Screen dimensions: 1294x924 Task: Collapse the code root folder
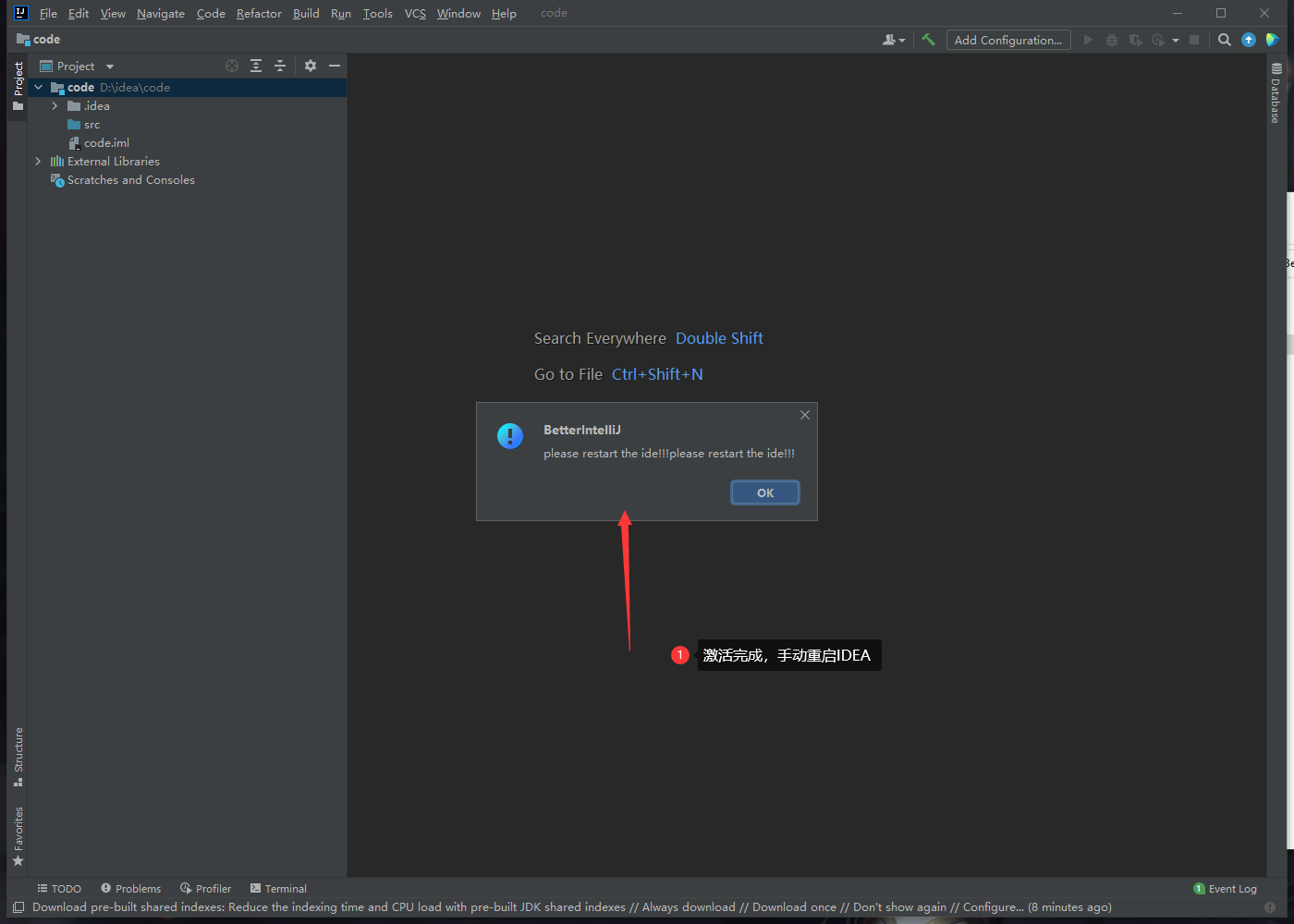coord(38,88)
